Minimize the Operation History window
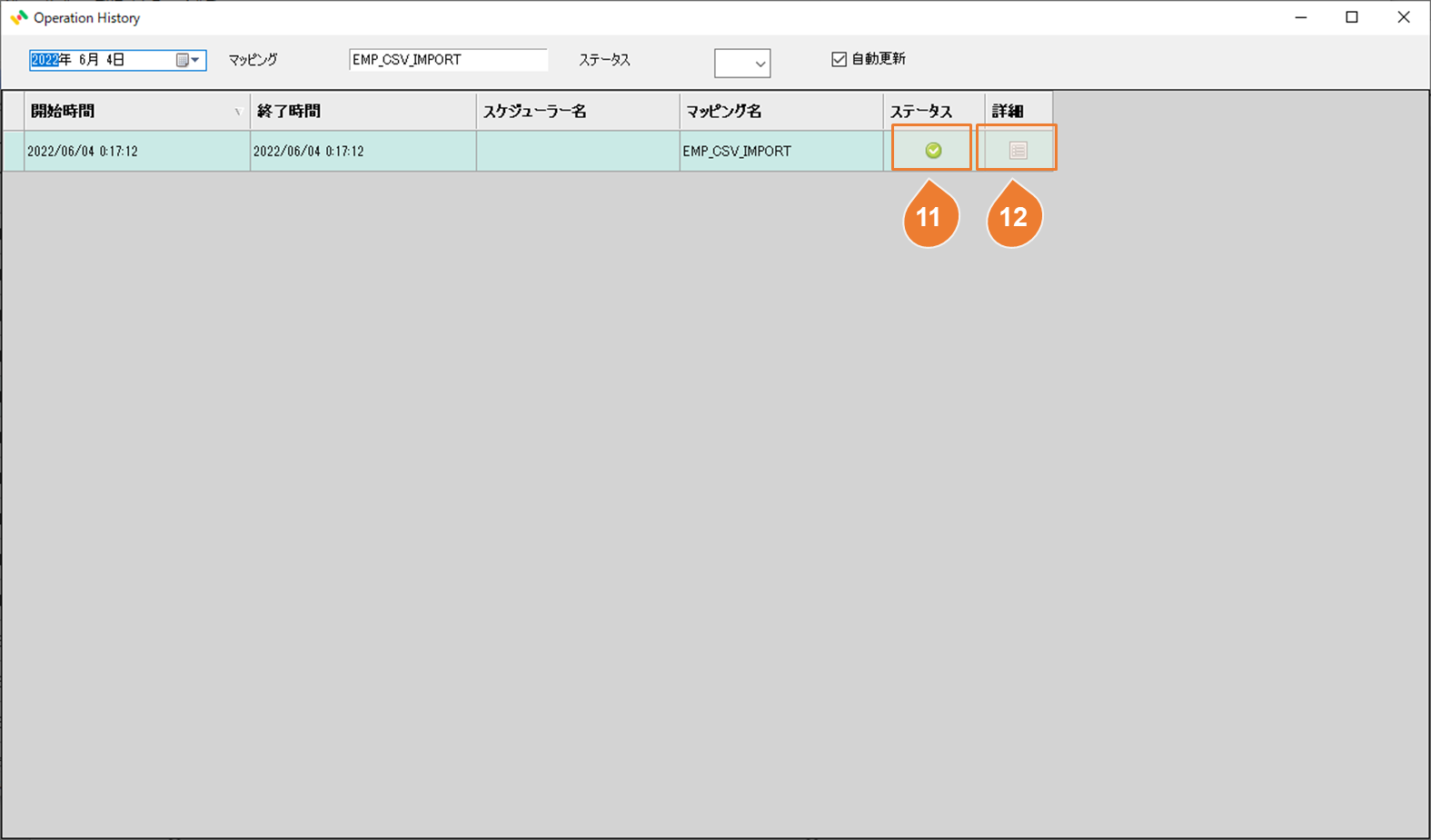Image resolution: width=1431 pixels, height=840 pixels. [x=1301, y=17]
